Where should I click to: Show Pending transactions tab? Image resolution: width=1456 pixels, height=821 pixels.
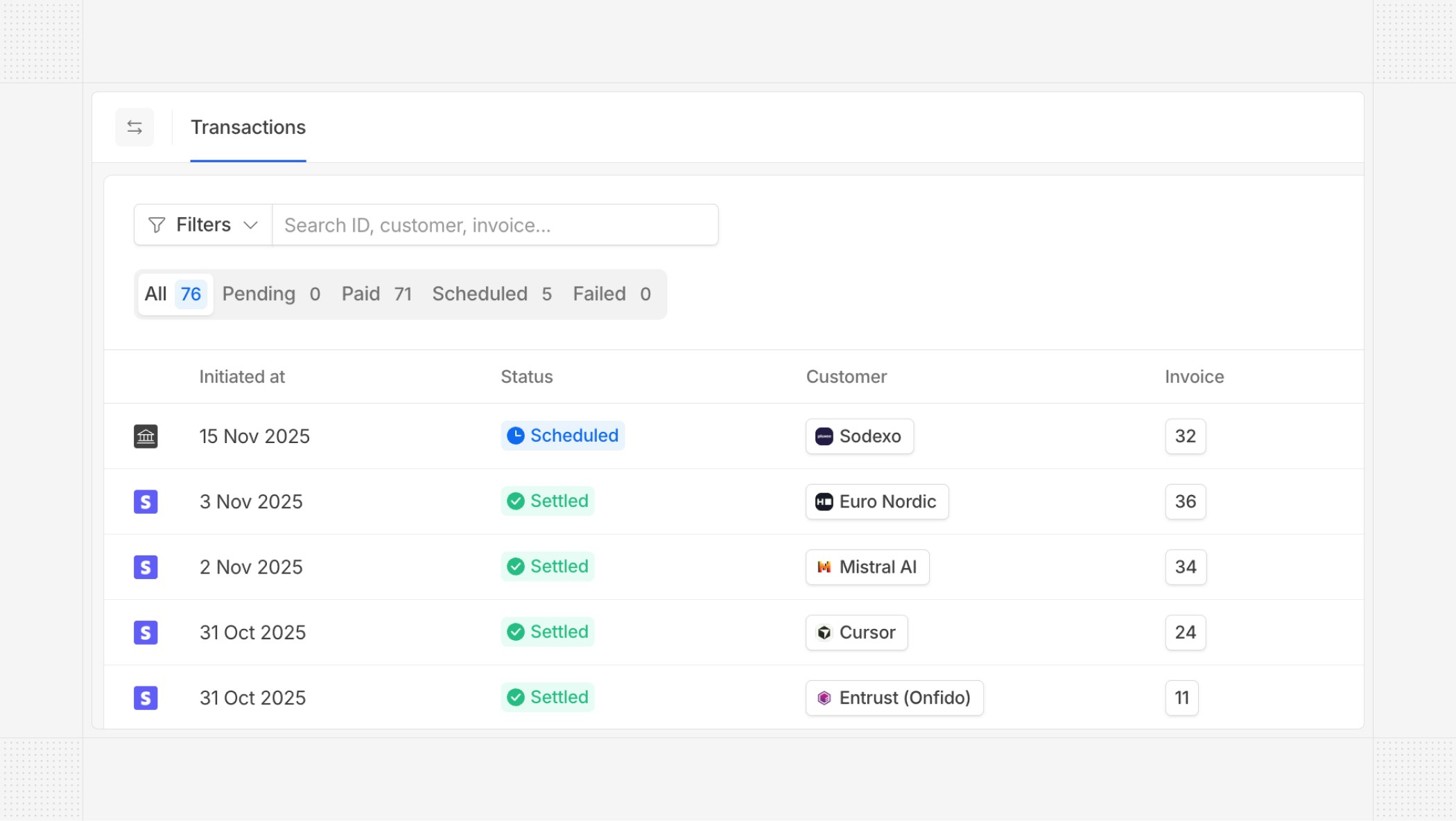pyautogui.click(x=271, y=294)
